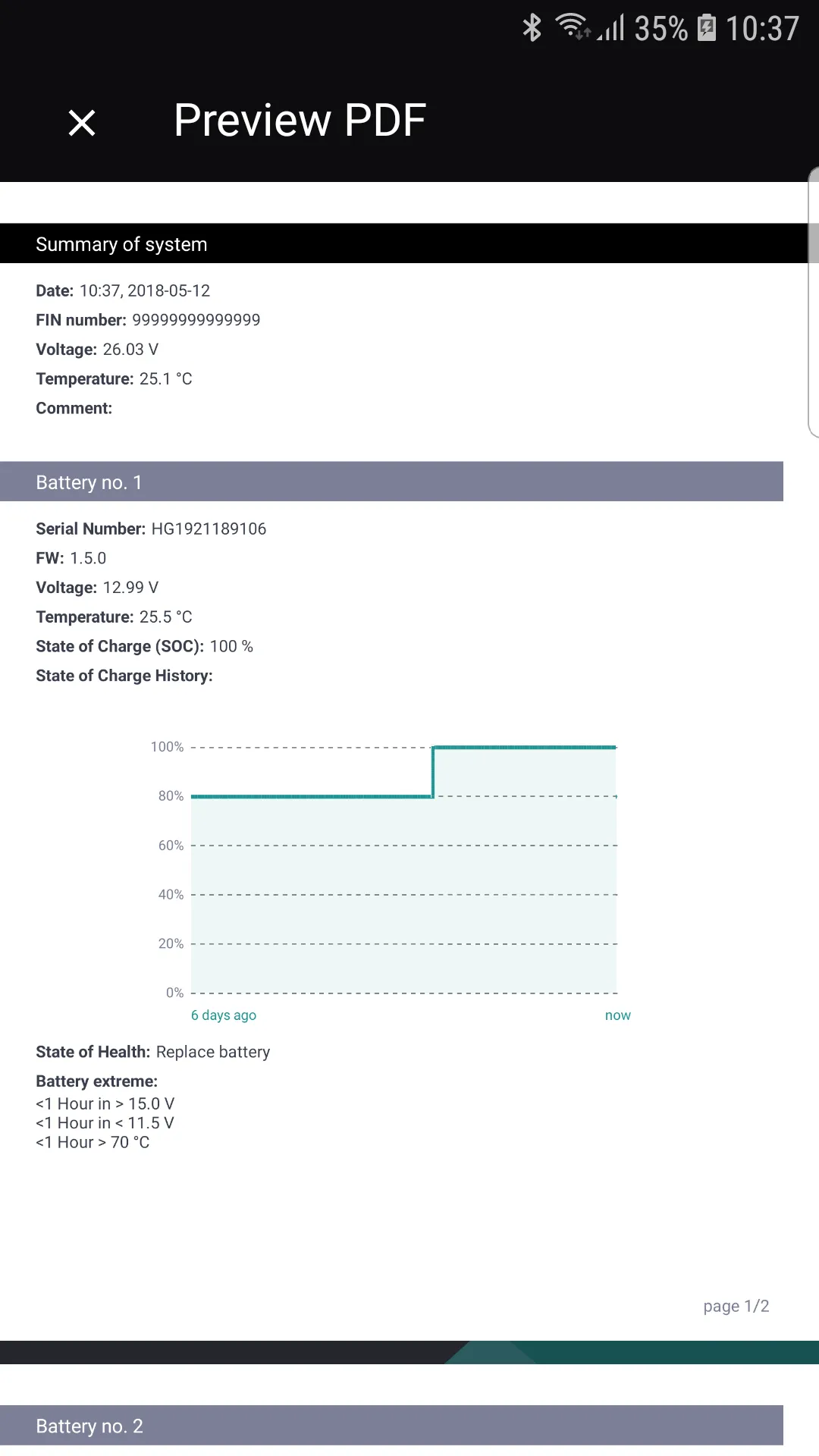This screenshot has height=1456, width=819.
Task: Tap the 'now' chart axis label
Action: click(x=617, y=1015)
